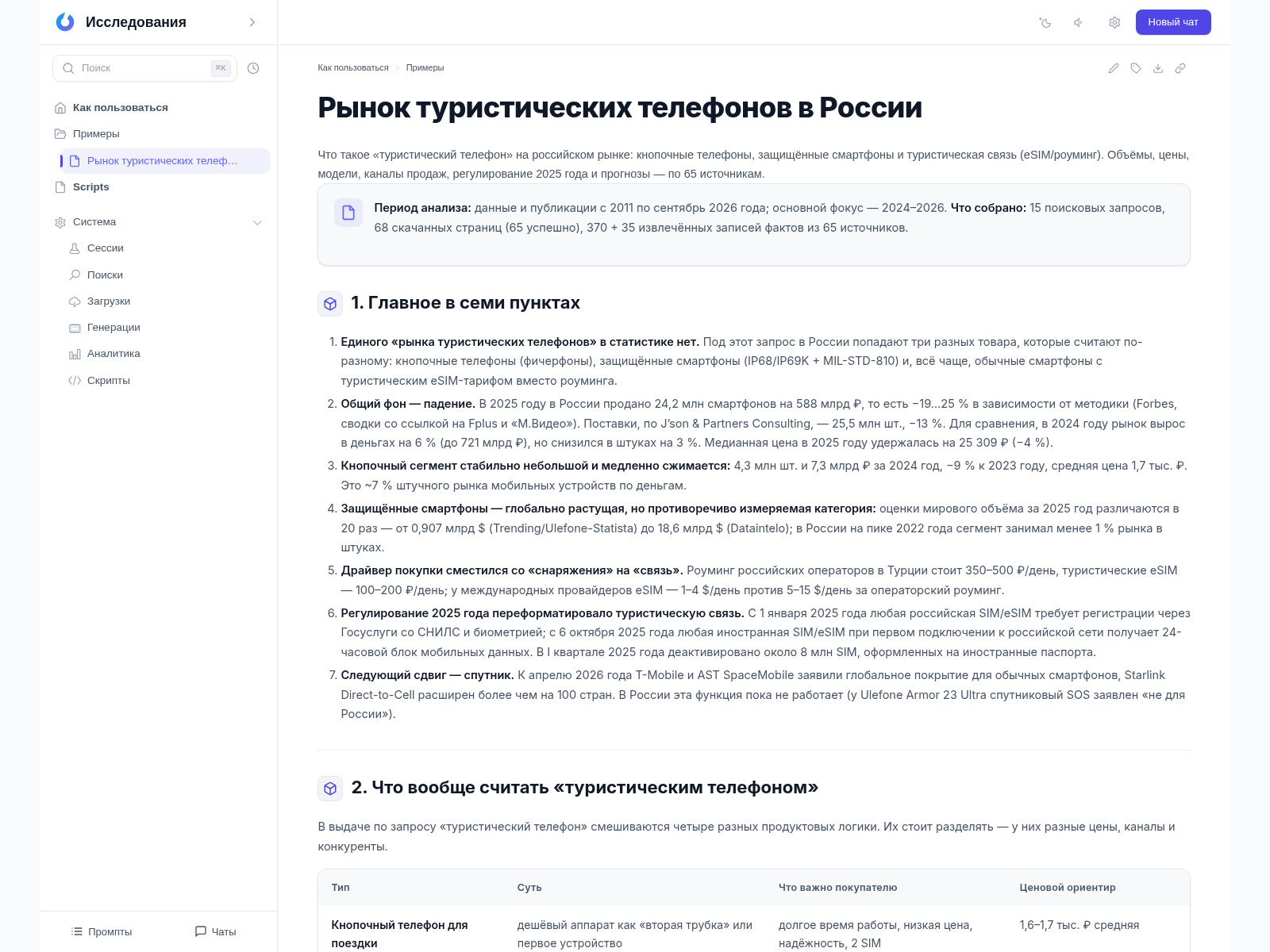Image resolution: width=1270 pixels, height=952 pixels.
Task: Click the «Суть» table column header
Action: coord(529,888)
